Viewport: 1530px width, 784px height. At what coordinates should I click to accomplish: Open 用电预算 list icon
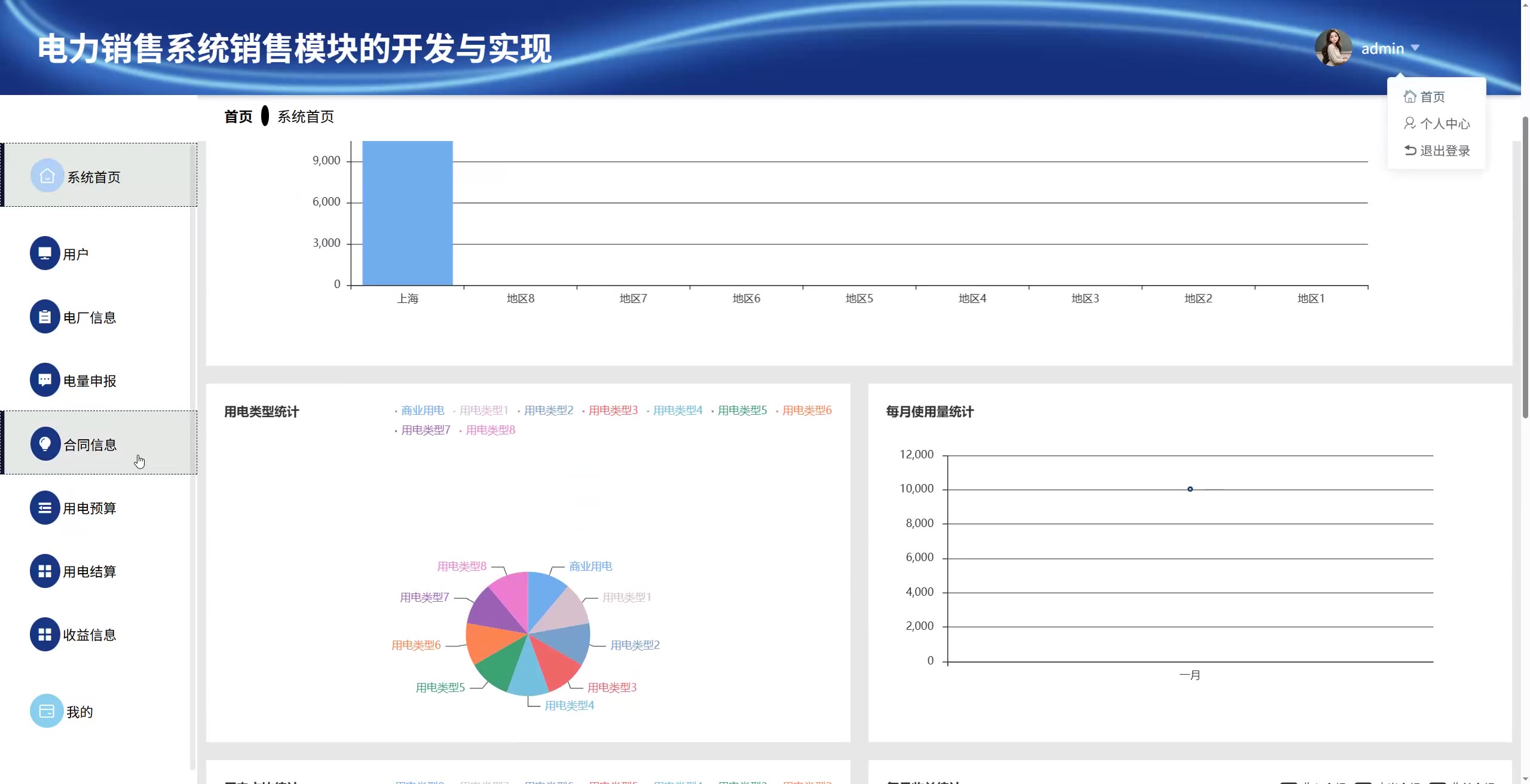[45, 508]
